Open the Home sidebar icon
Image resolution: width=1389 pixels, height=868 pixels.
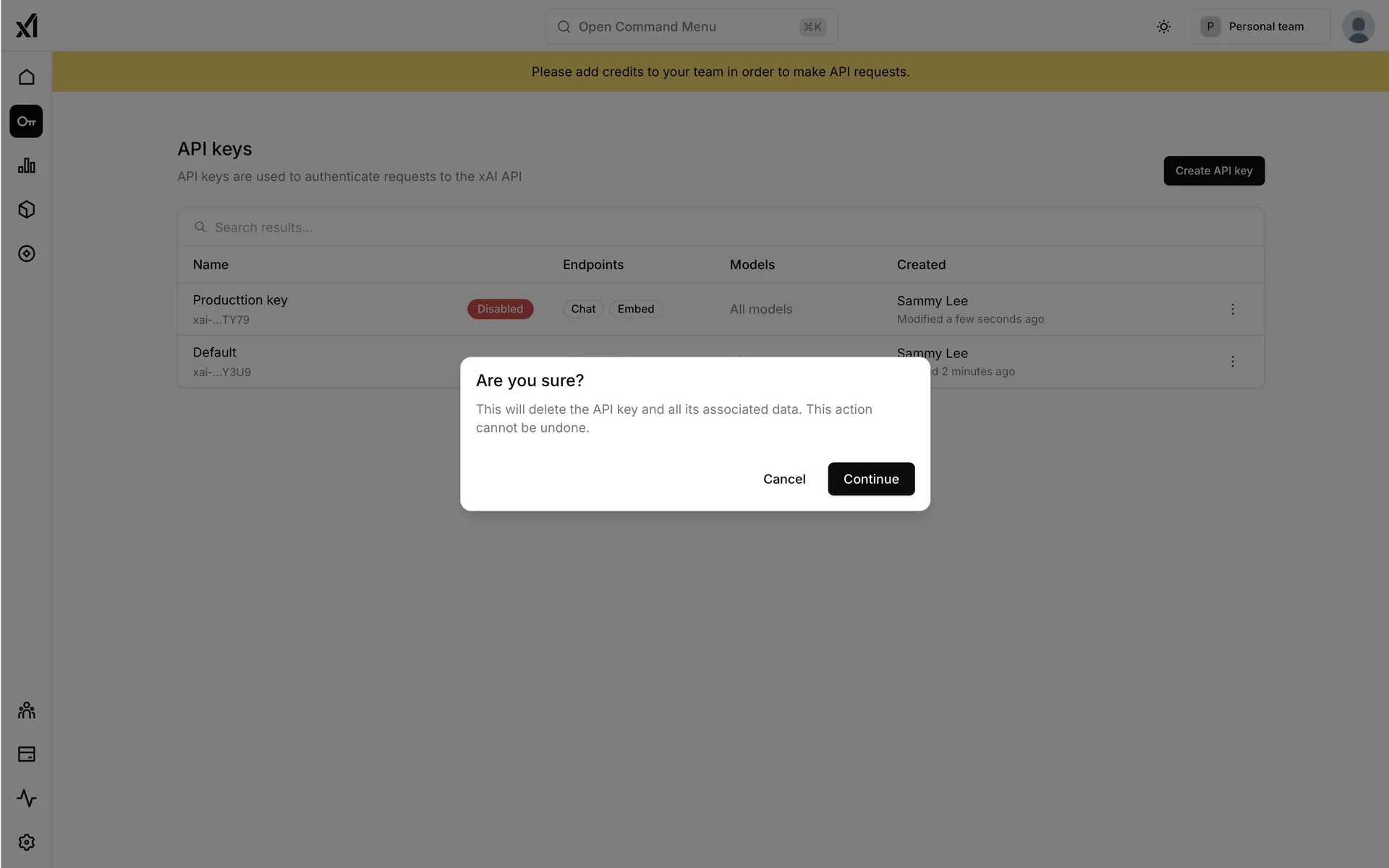27,77
